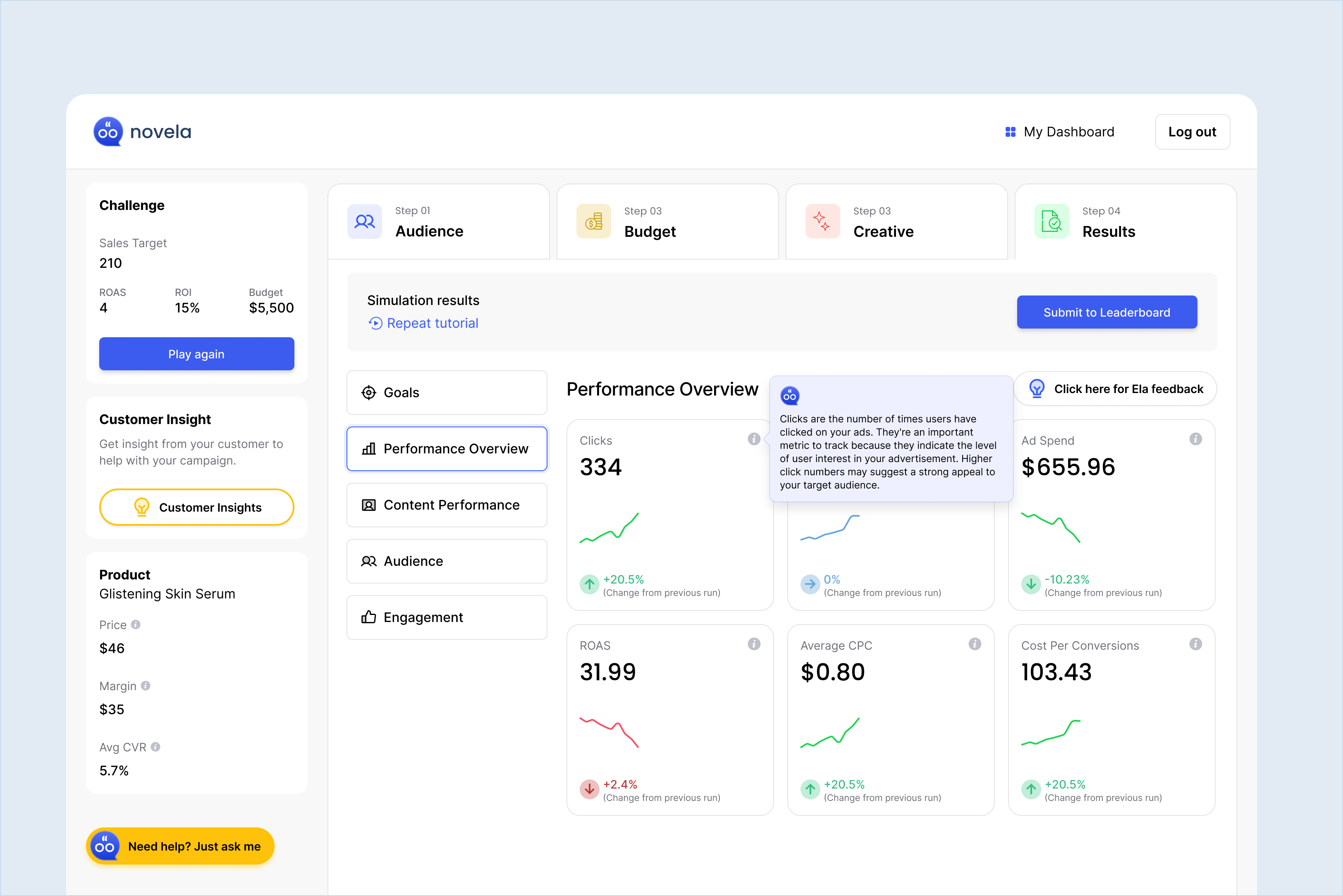Click the Average CPC info icon

coord(974,644)
